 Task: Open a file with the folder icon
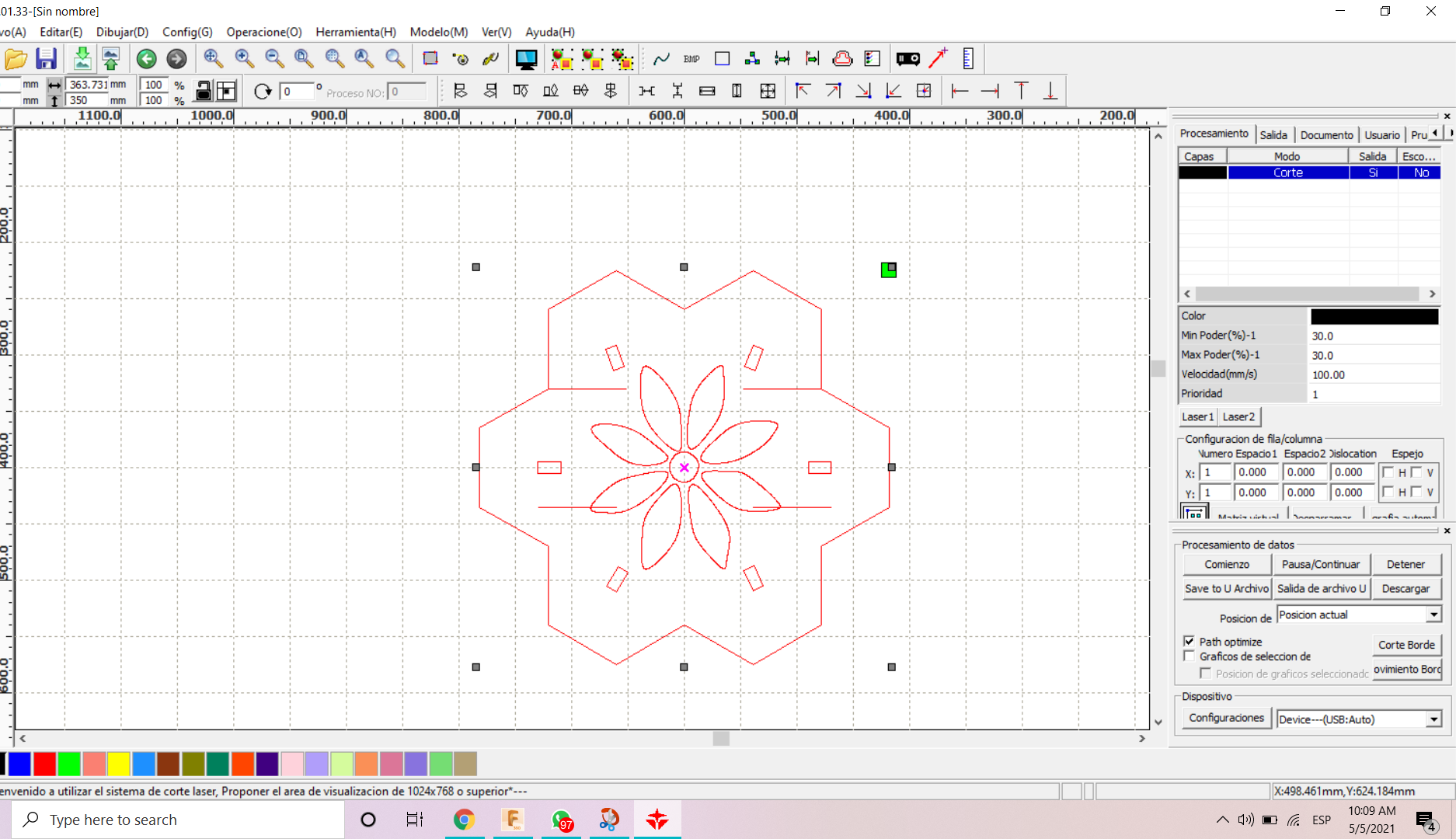tap(16, 59)
